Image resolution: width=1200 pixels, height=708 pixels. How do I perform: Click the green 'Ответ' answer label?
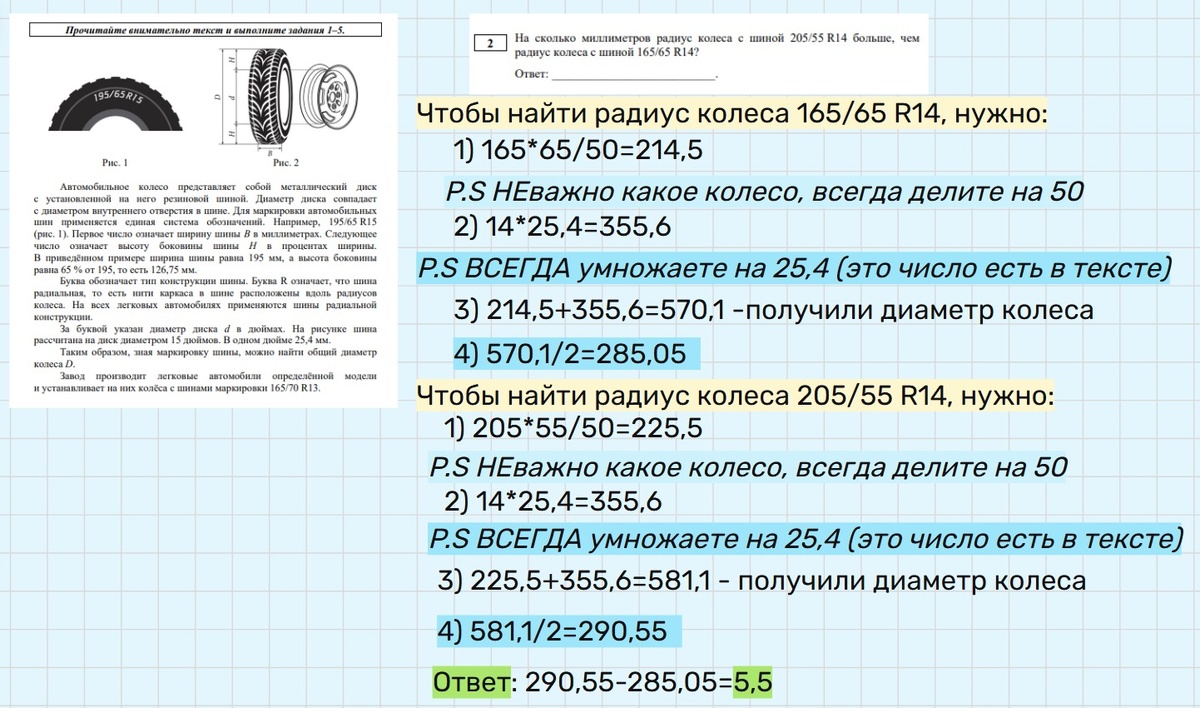(471, 683)
